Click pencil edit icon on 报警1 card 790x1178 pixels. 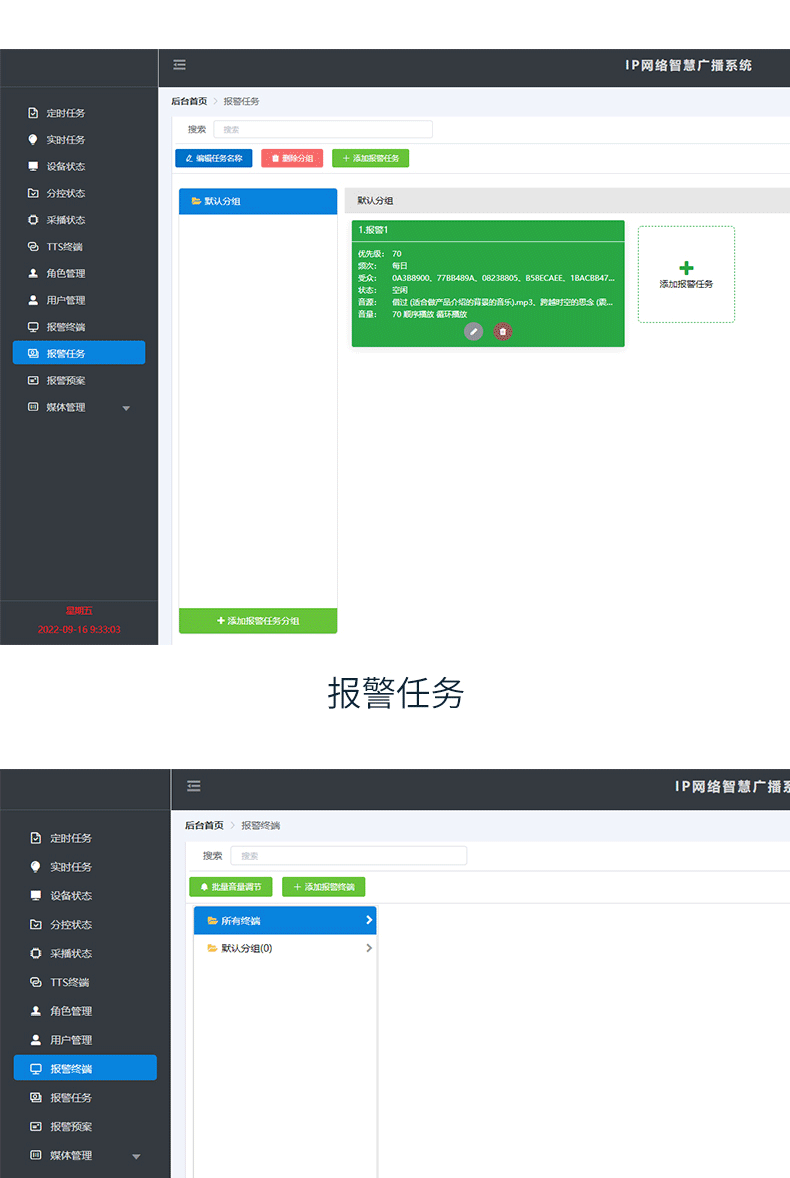coord(473,331)
